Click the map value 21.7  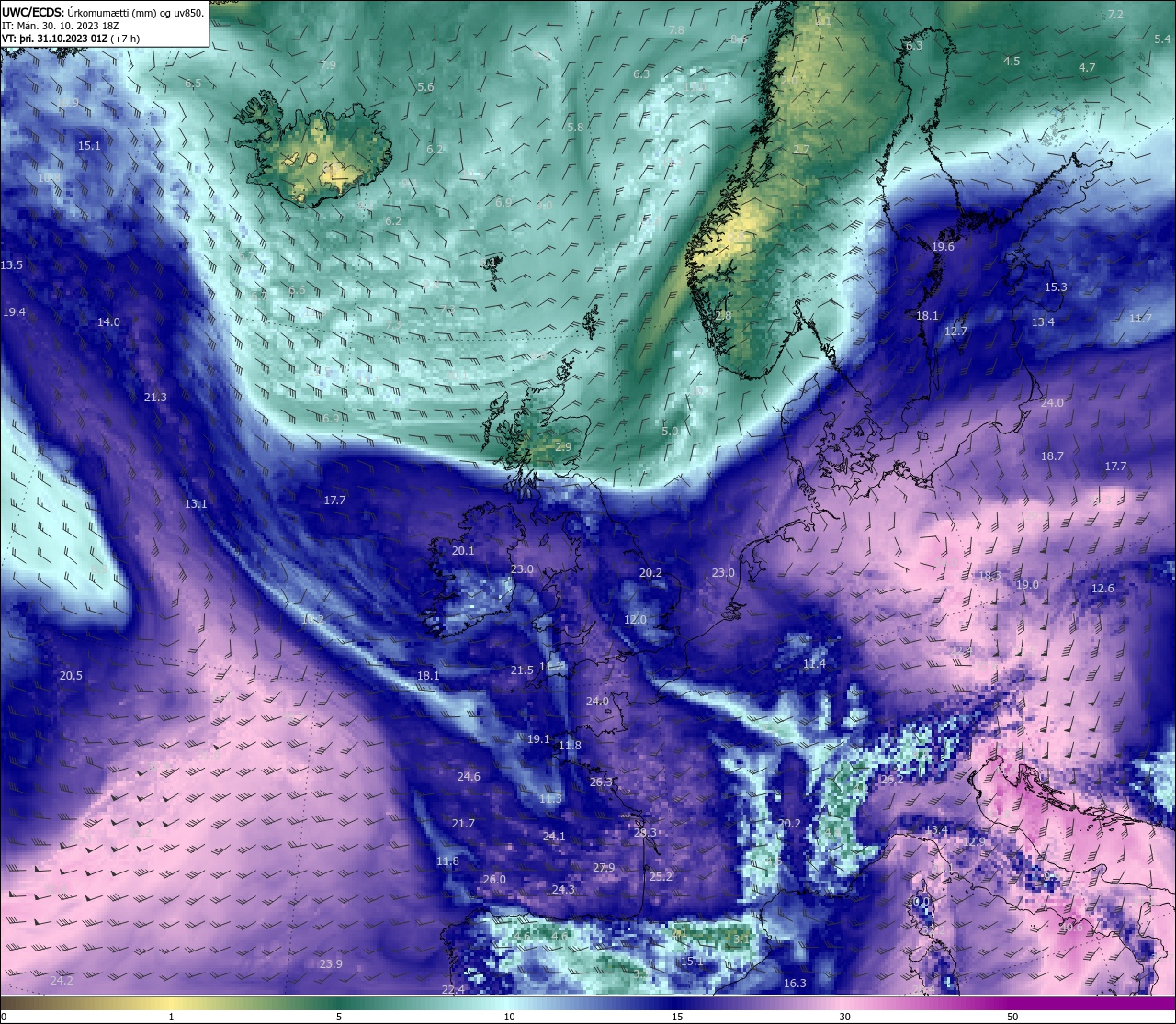pyautogui.click(x=463, y=824)
